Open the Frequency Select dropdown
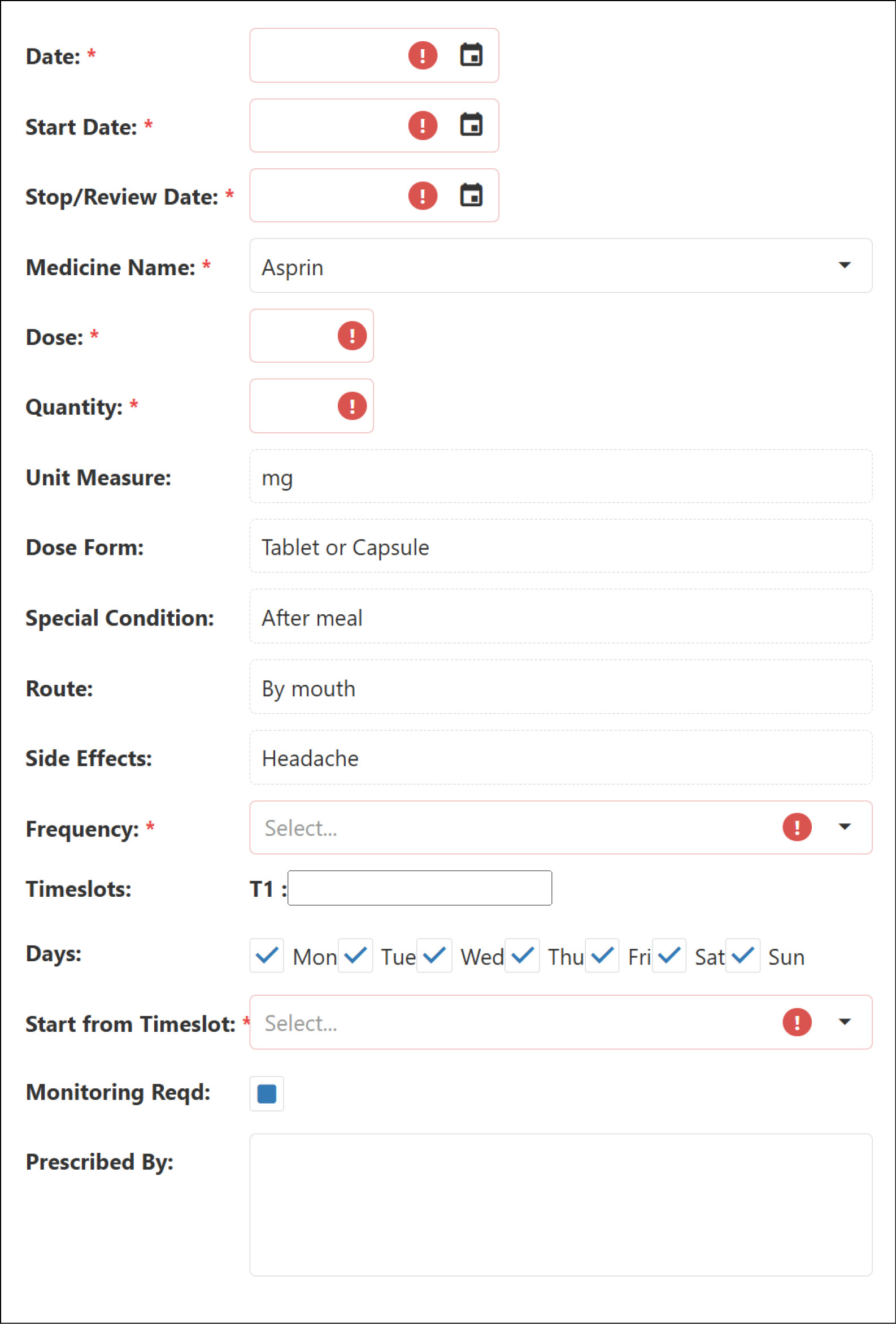This screenshot has height=1324, width=896. point(845,827)
